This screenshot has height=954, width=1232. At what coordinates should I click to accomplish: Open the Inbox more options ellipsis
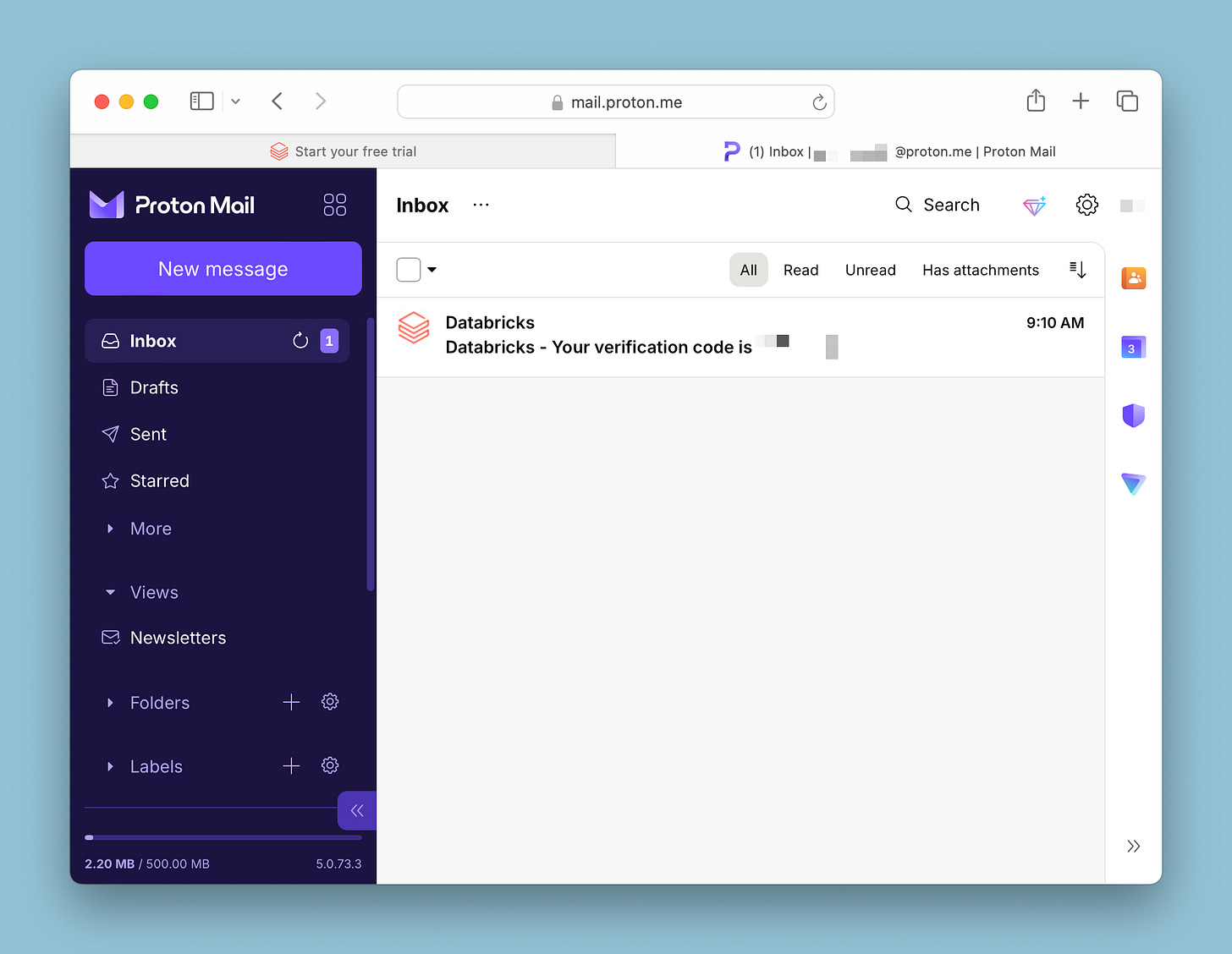[x=481, y=205]
